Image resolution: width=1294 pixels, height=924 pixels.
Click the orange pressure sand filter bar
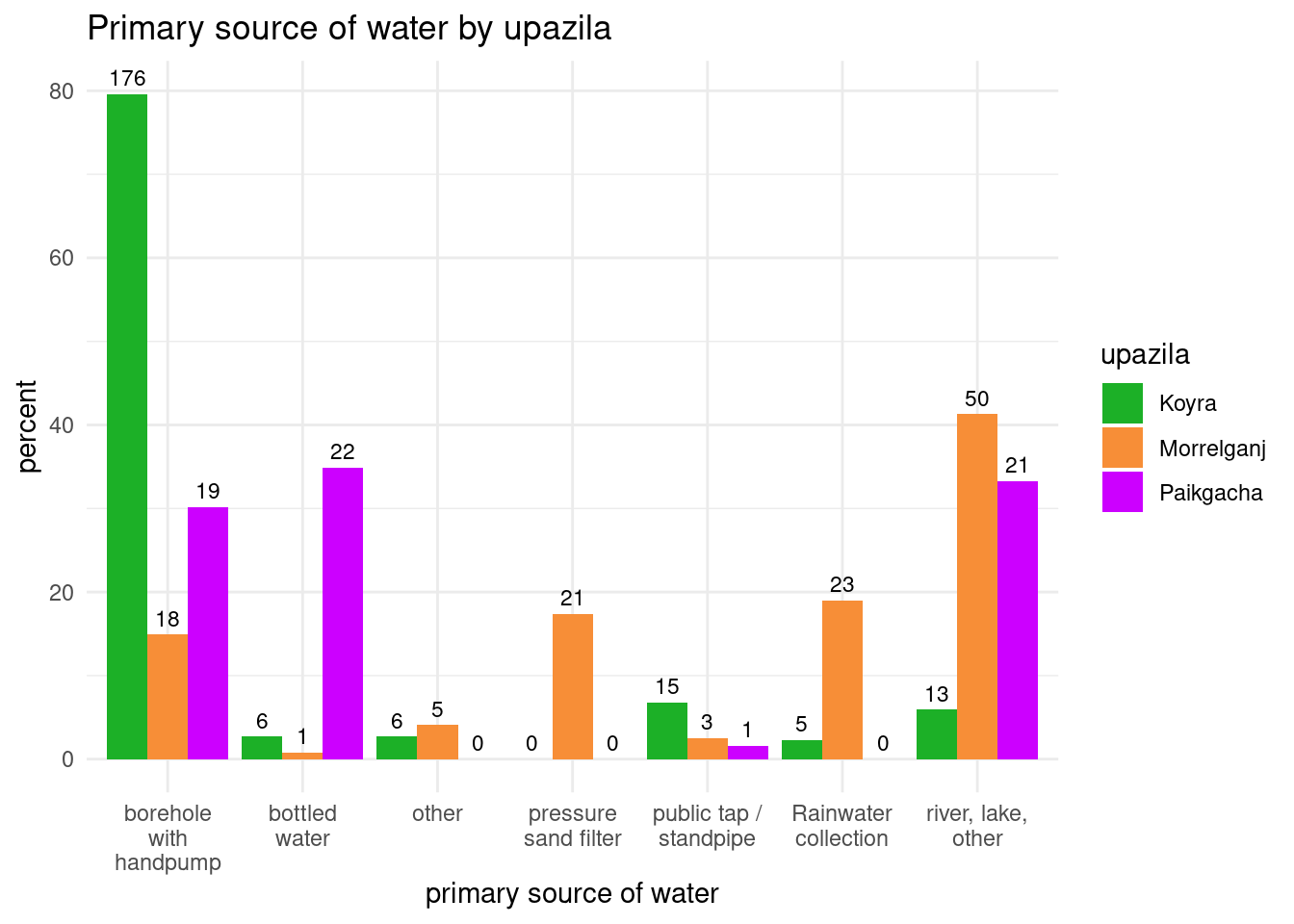click(573, 686)
